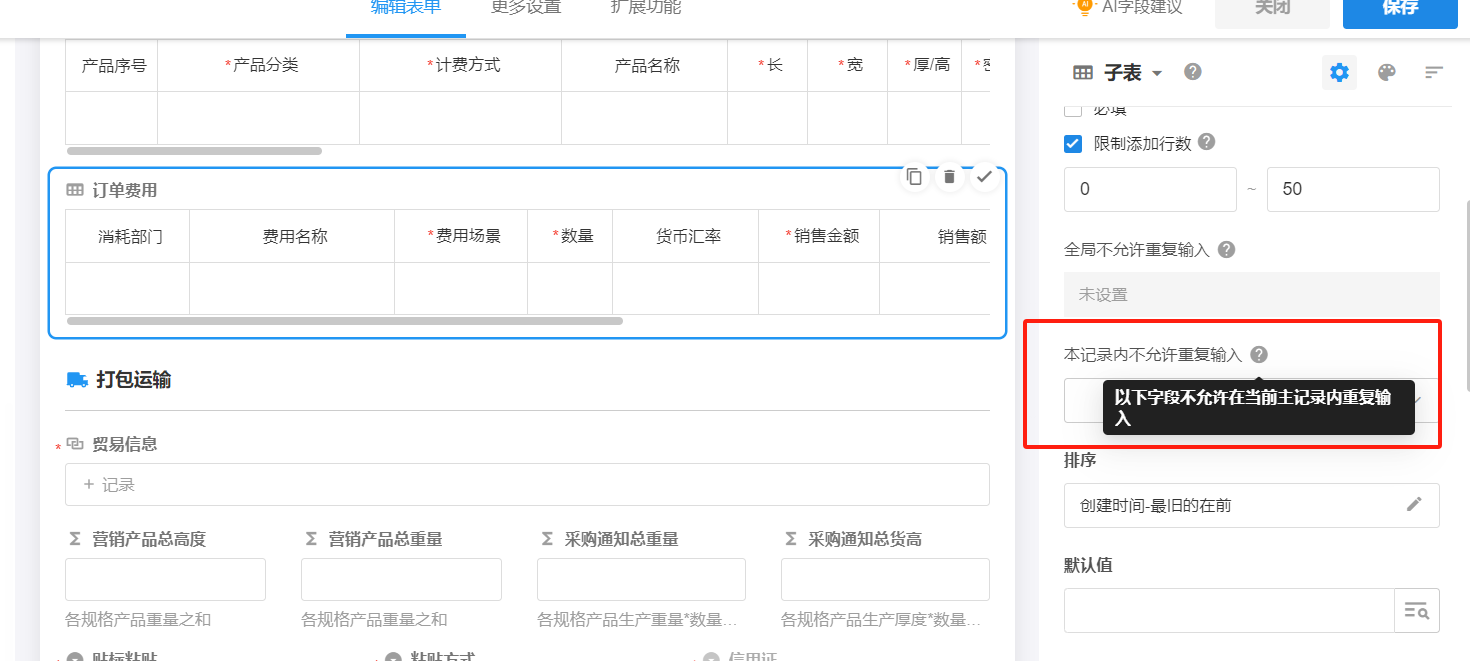Open the field sorting icon beside the palette
The width and height of the screenshot is (1470, 661).
point(1434,71)
